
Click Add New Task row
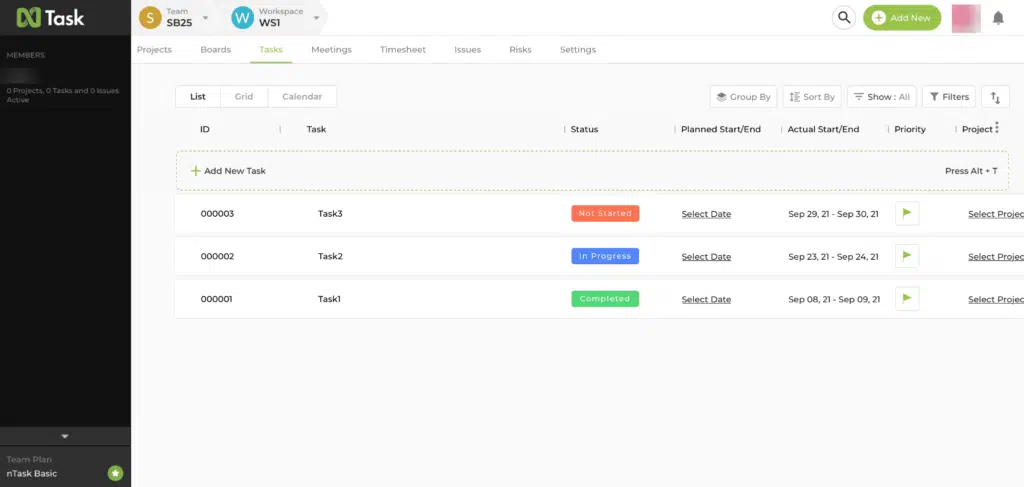click(592, 171)
